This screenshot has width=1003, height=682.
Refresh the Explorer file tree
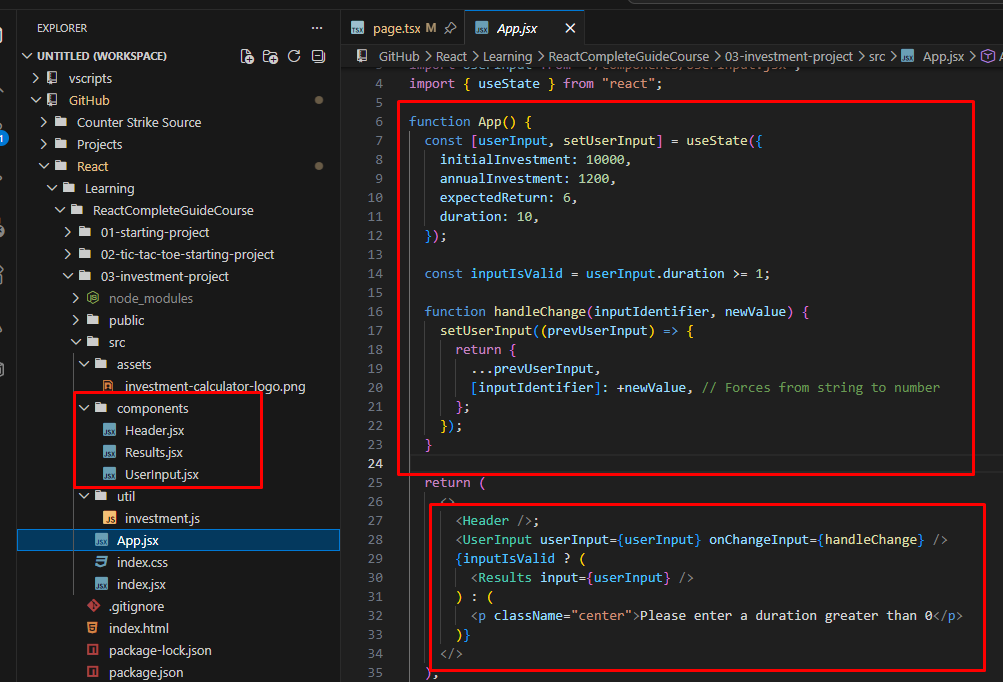point(294,56)
